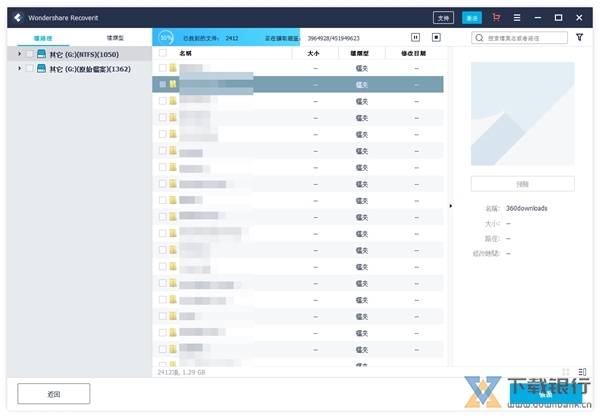
Task: Click the sector counter 3964928/451949623
Action: coord(334,38)
